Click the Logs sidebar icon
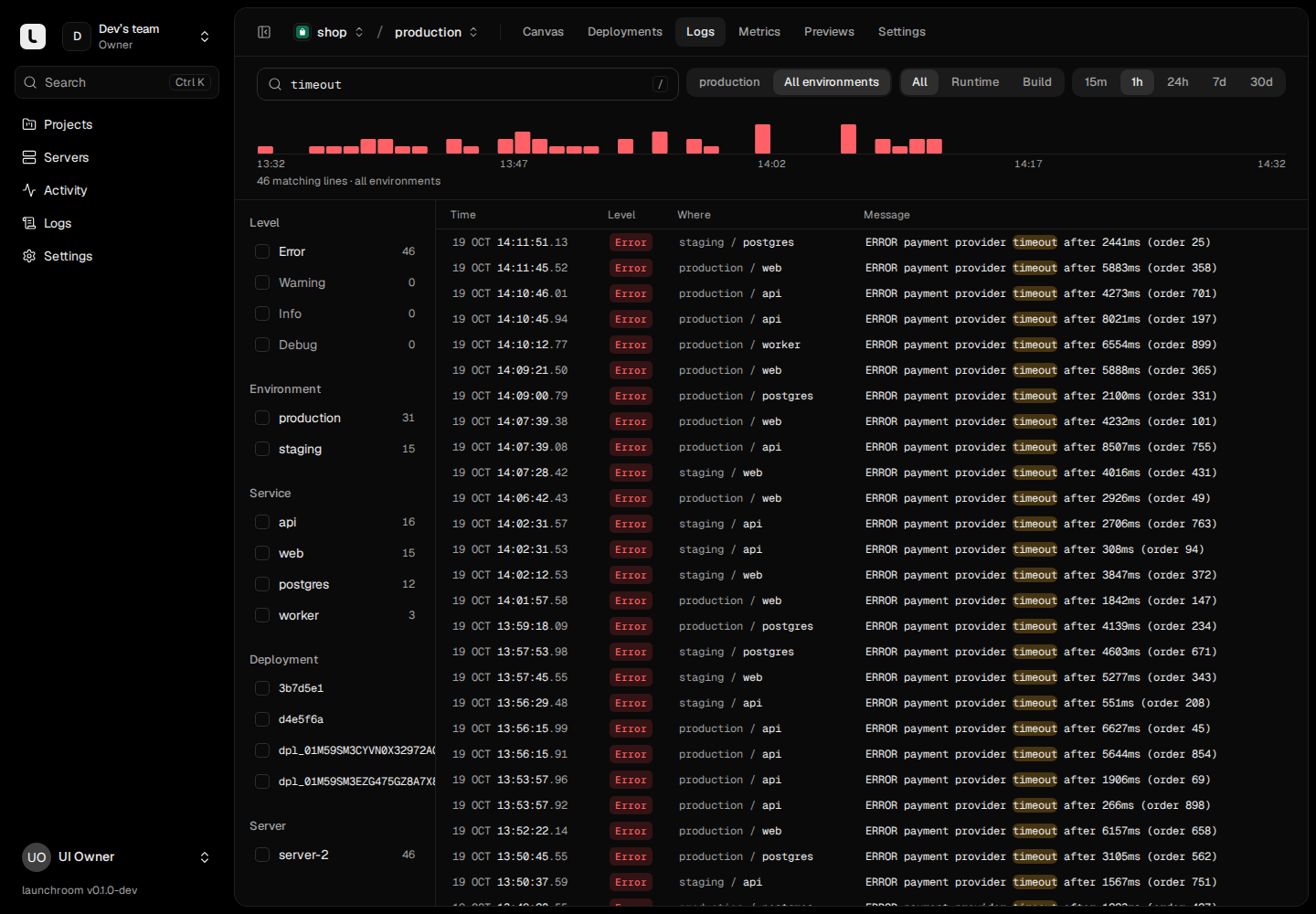 tap(29, 223)
